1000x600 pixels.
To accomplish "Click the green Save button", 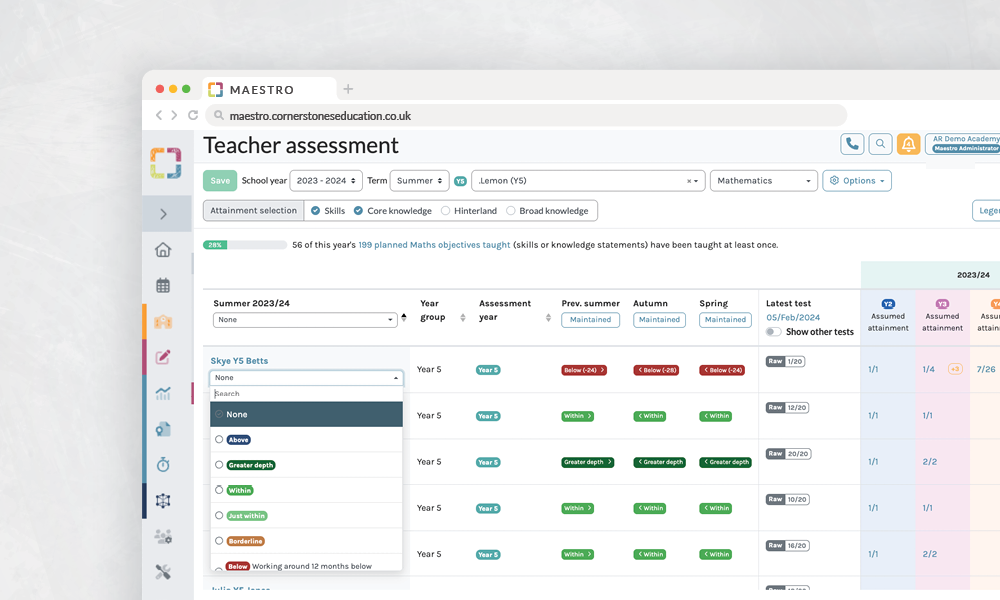I will click(220, 181).
